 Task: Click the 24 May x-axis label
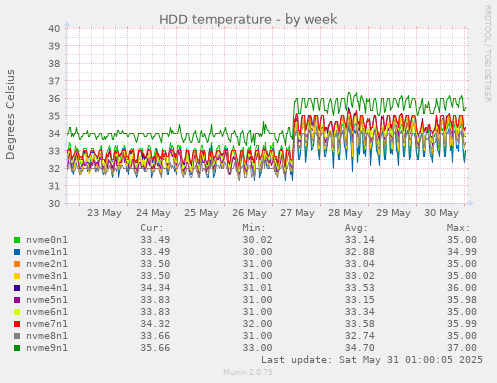click(x=153, y=213)
